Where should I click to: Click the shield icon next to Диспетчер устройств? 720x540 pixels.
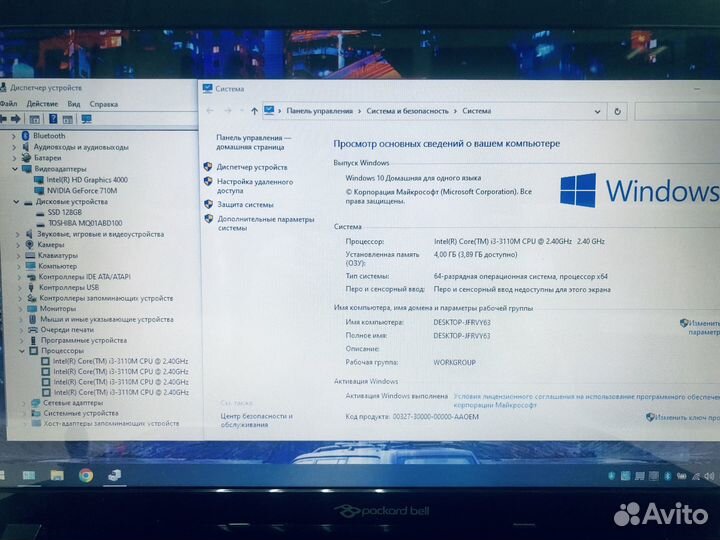click(x=208, y=167)
